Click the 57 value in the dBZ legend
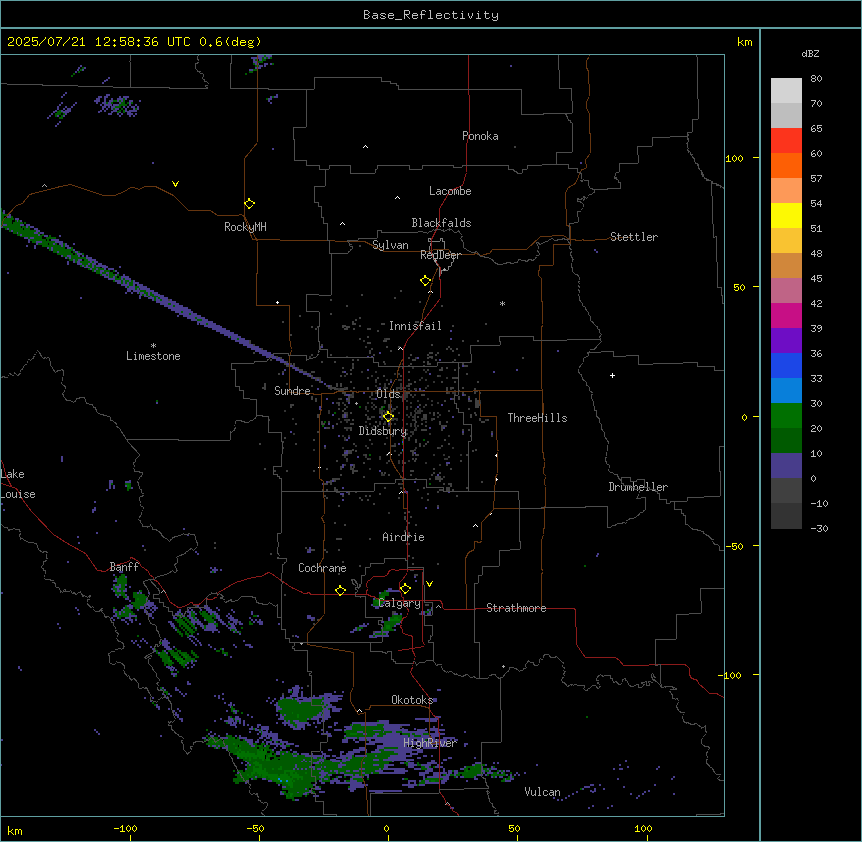The height and width of the screenshot is (842, 862). click(x=816, y=178)
